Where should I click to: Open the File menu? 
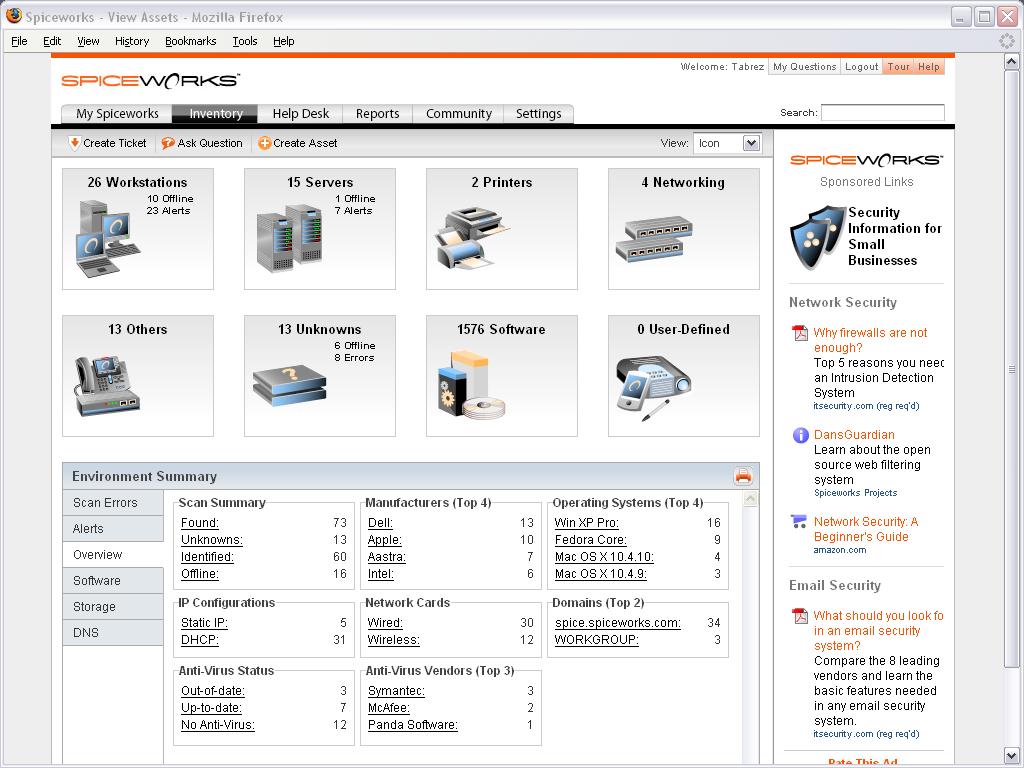pos(20,41)
